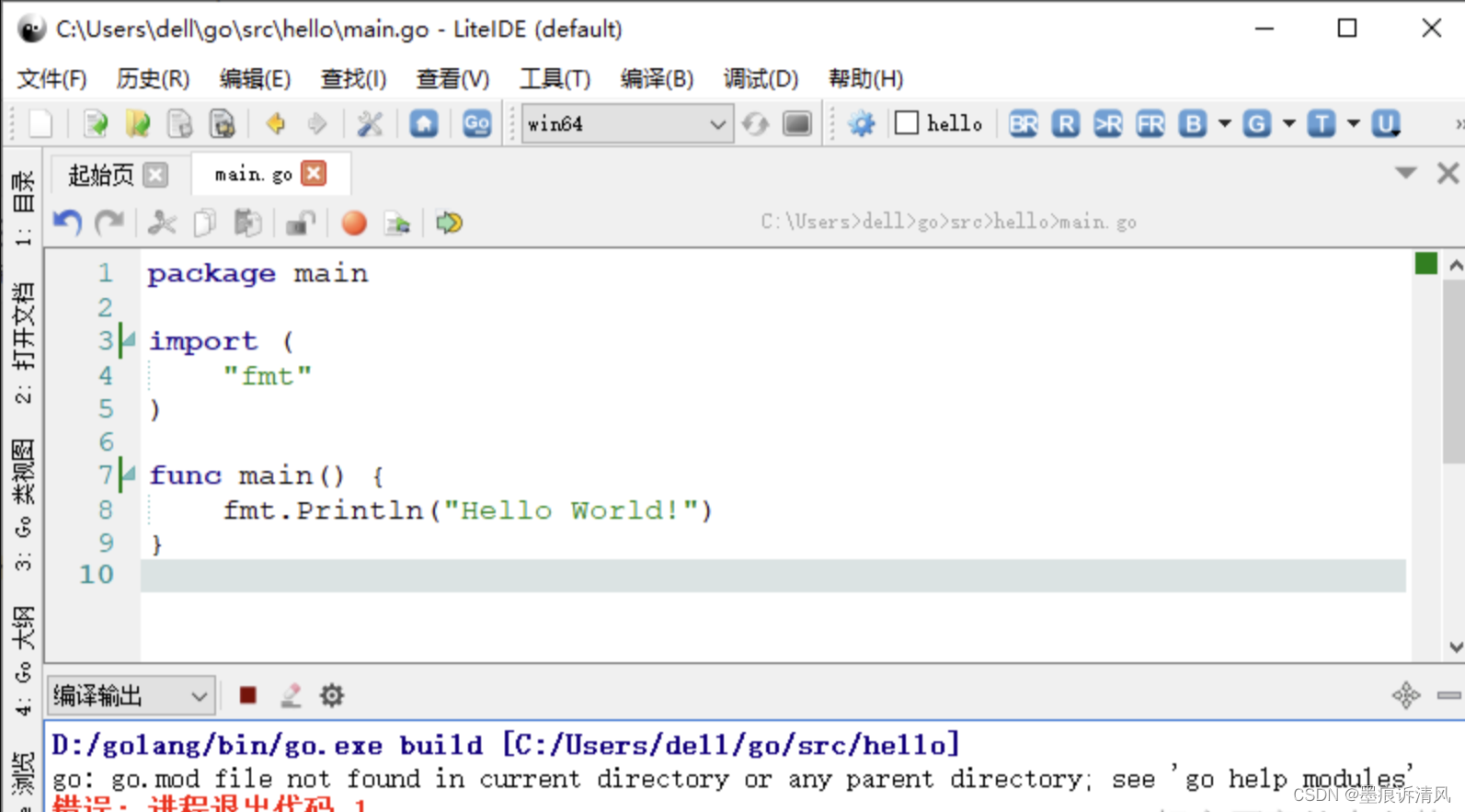Open the 历史(R) menu
Viewport: 1465px width, 812px height.
coord(153,79)
